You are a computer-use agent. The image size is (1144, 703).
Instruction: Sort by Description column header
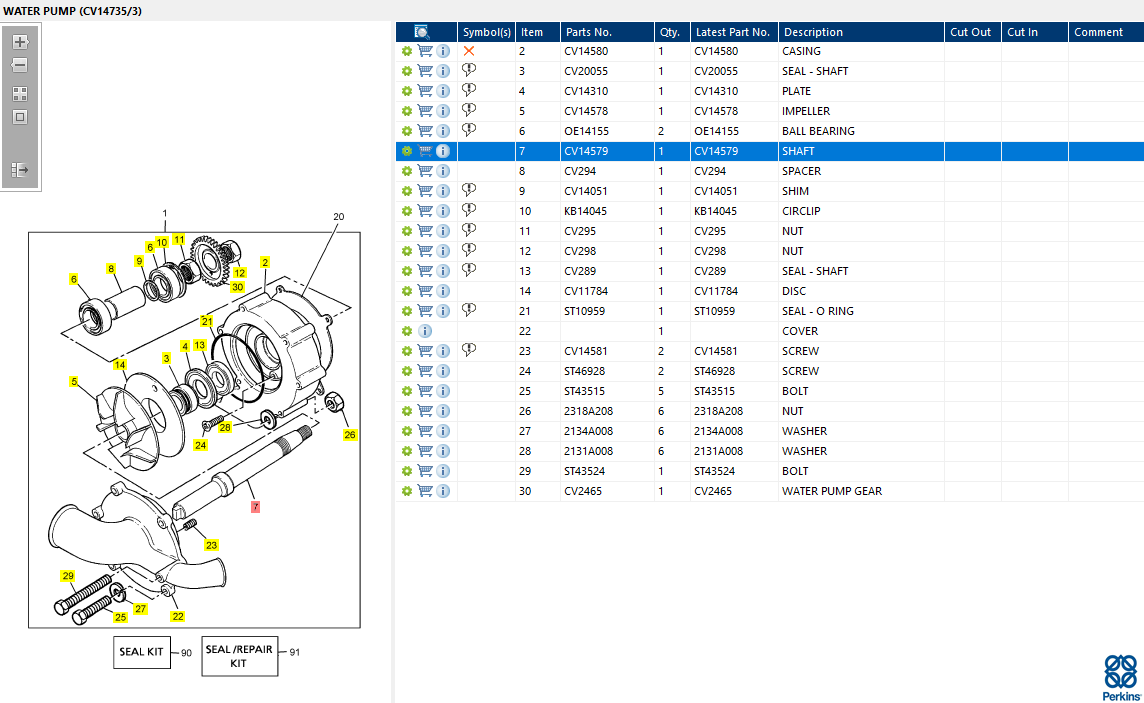click(813, 32)
